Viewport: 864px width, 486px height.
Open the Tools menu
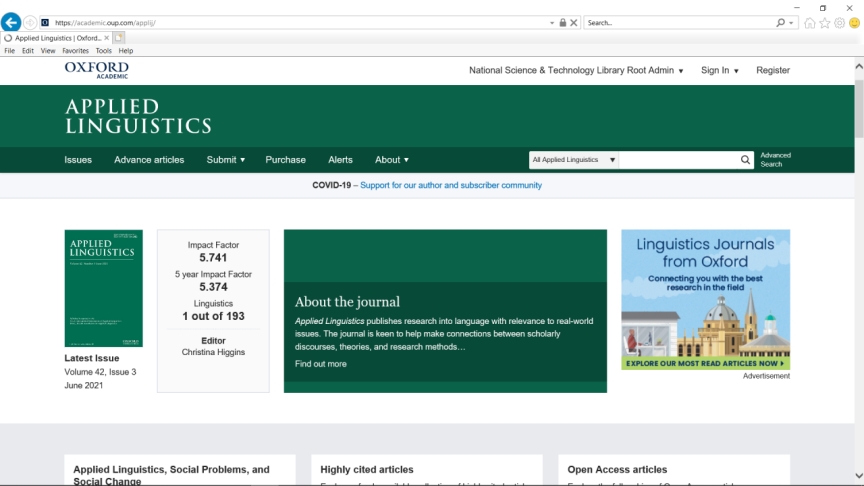click(x=103, y=51)
